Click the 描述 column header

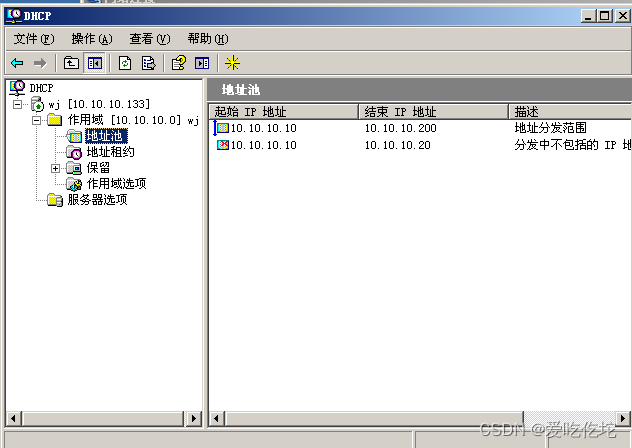pos(570,112)
